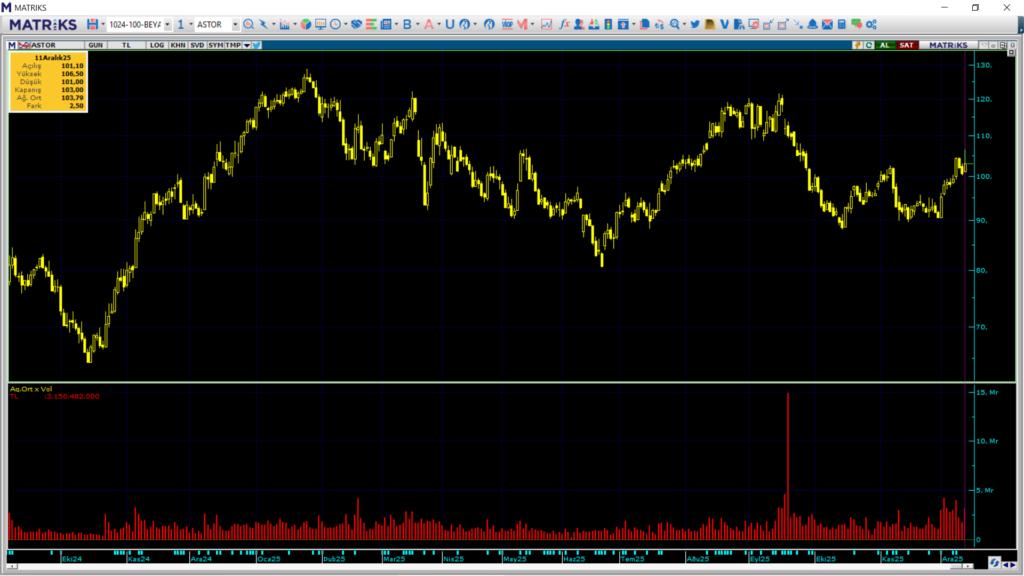Click the clock icon in toolbar
This screenshot has width=1024, height=576.
coord(335,24)
